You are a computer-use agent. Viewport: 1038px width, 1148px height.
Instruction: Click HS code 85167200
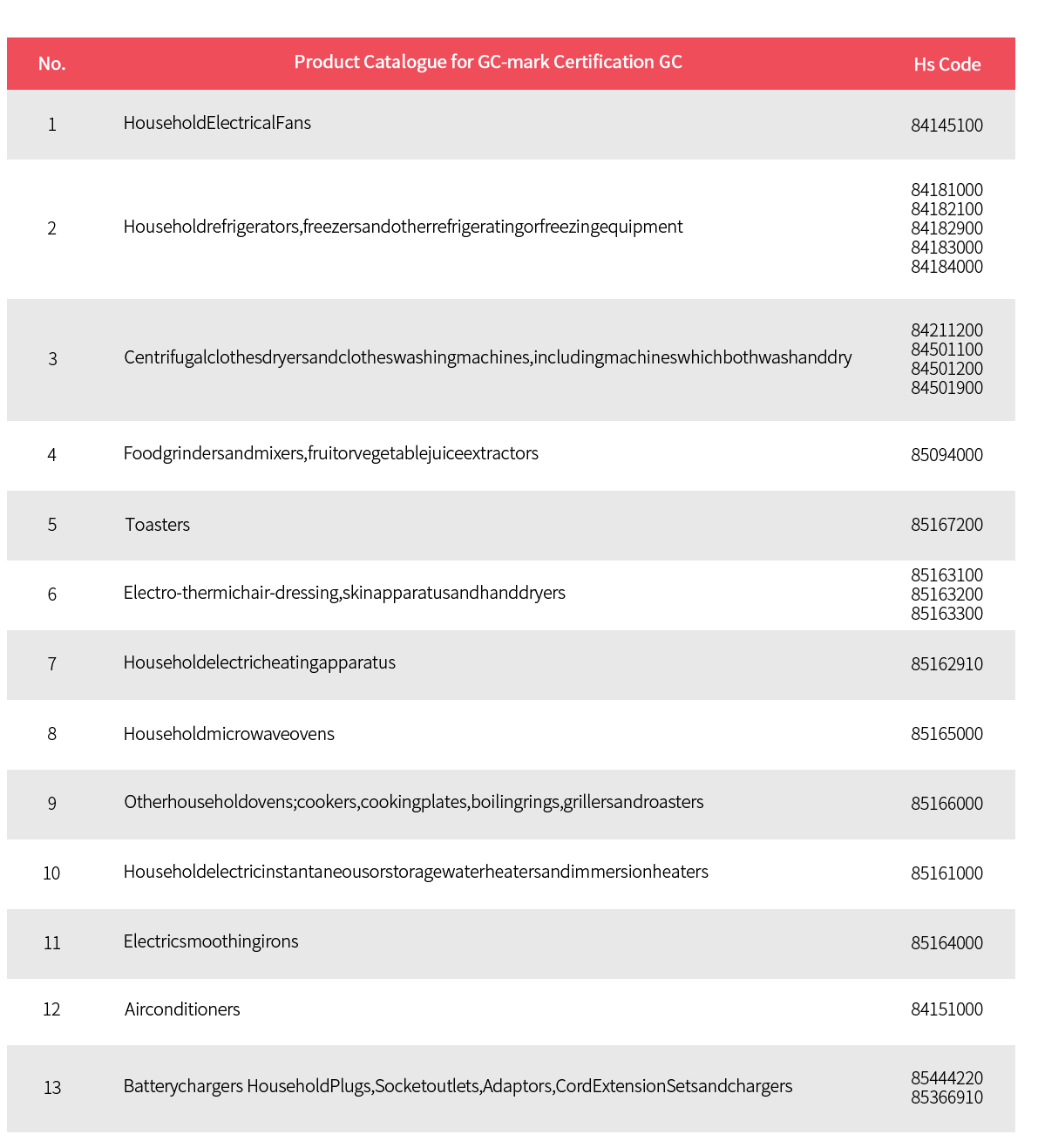coord(947,525)
